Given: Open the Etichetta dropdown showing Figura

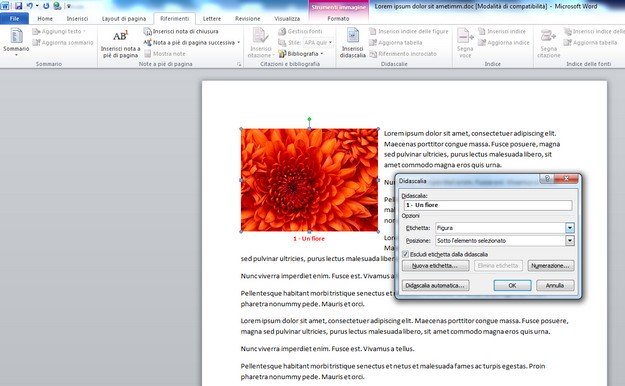Looking at the screenshot, I should pos(570,228).
